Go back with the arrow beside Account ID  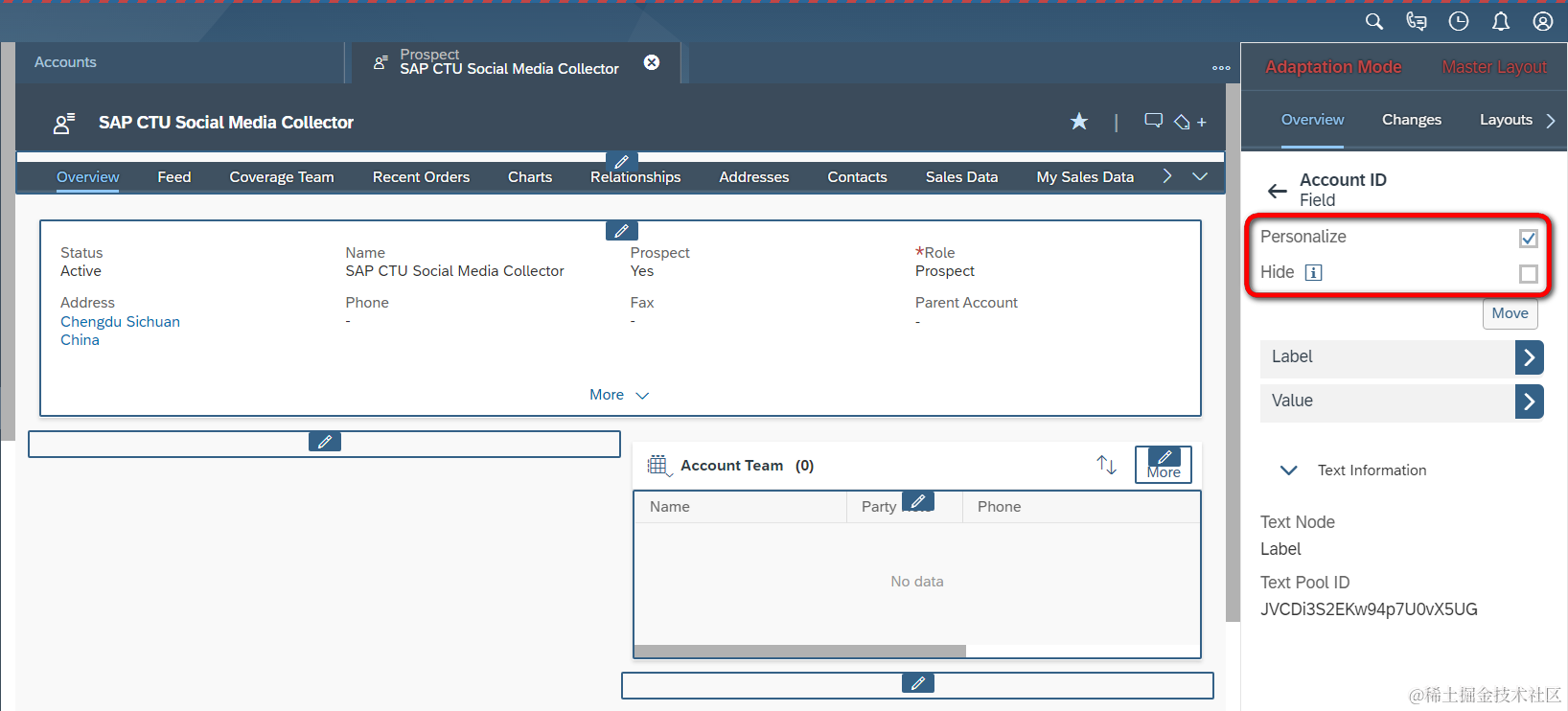click(1278, 191)
